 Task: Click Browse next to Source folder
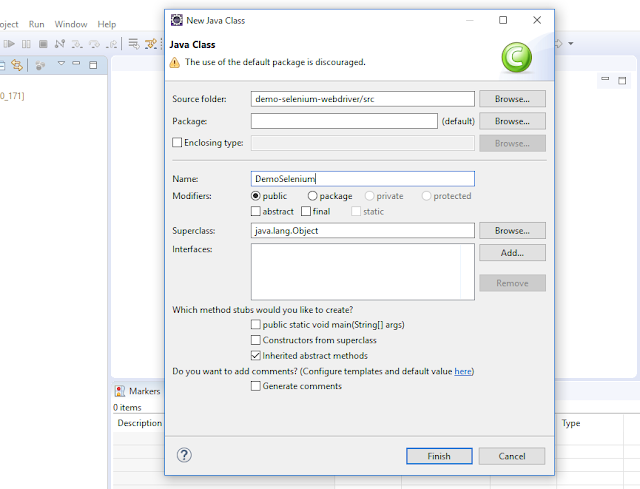pos(512,99)
